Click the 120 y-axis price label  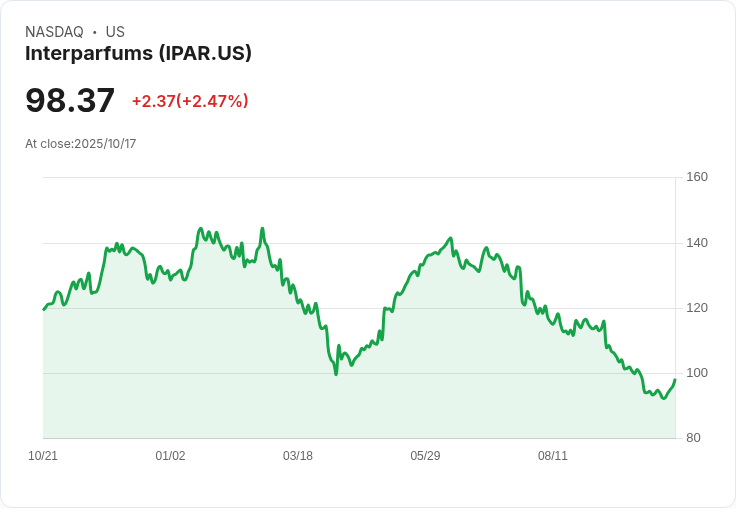pyautogui.click(x=697, y=308)
